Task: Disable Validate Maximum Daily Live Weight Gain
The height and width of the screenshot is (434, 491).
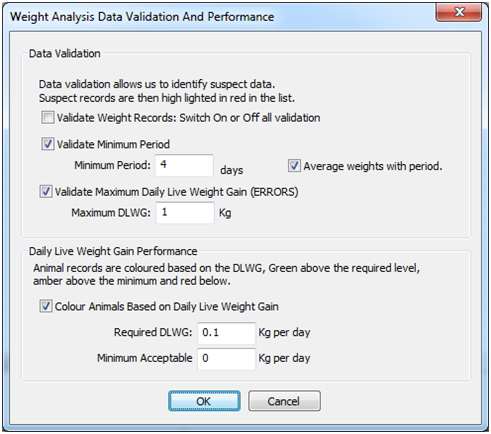Action: (x=46, y=192)
